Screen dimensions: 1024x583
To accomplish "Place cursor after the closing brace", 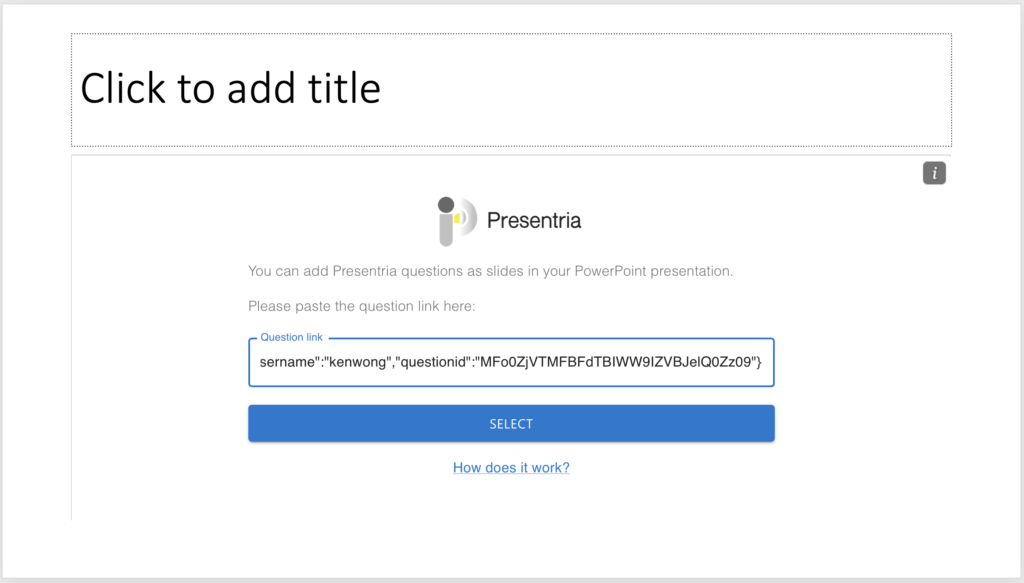I will [763, 362].
